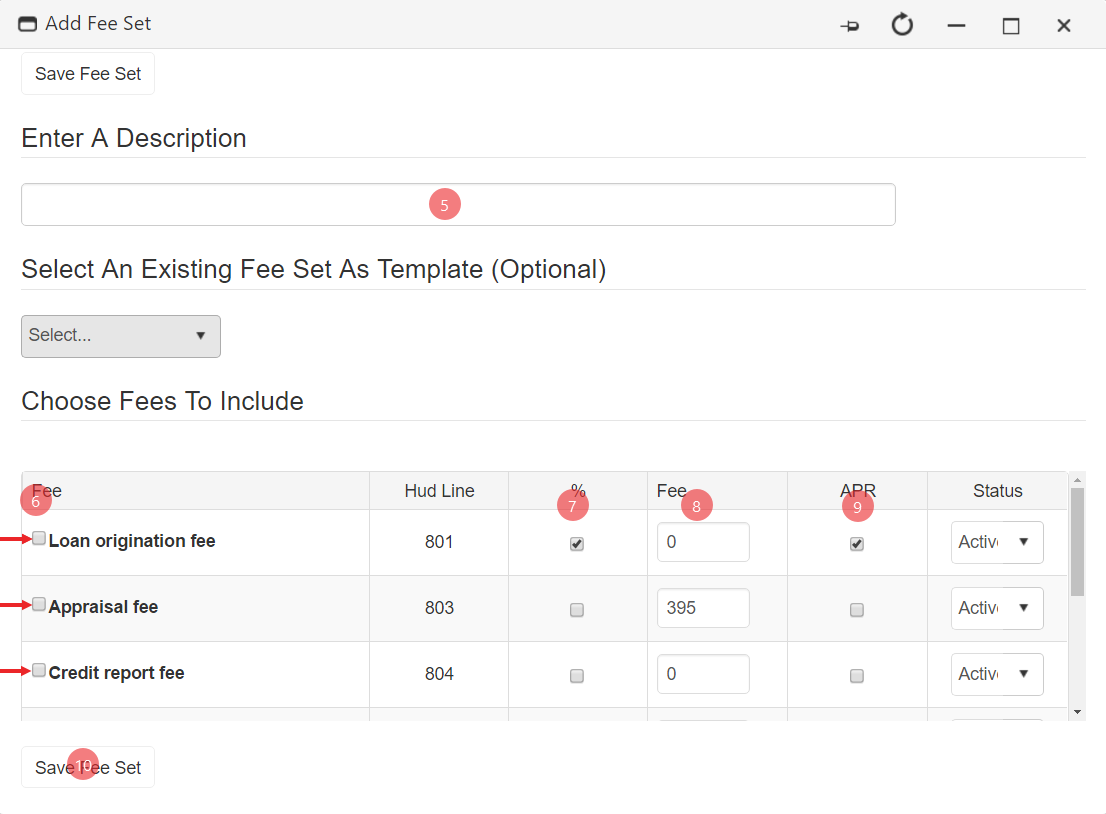Maximize the Add Fee Set window

click(x=1010, y=26)
